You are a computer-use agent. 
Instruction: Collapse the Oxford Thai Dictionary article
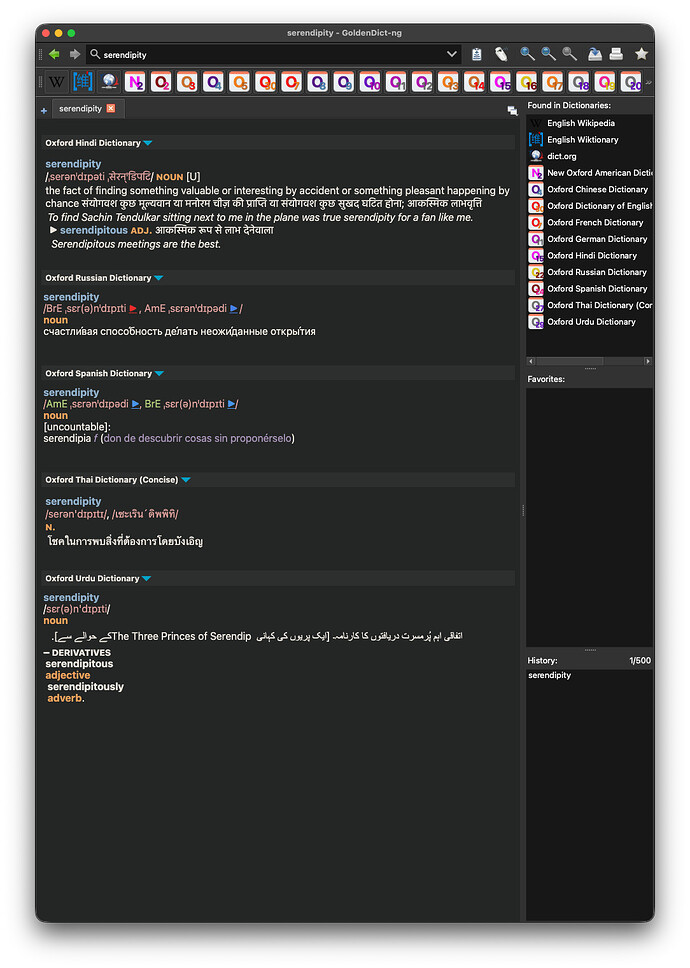tap(186, 480)
